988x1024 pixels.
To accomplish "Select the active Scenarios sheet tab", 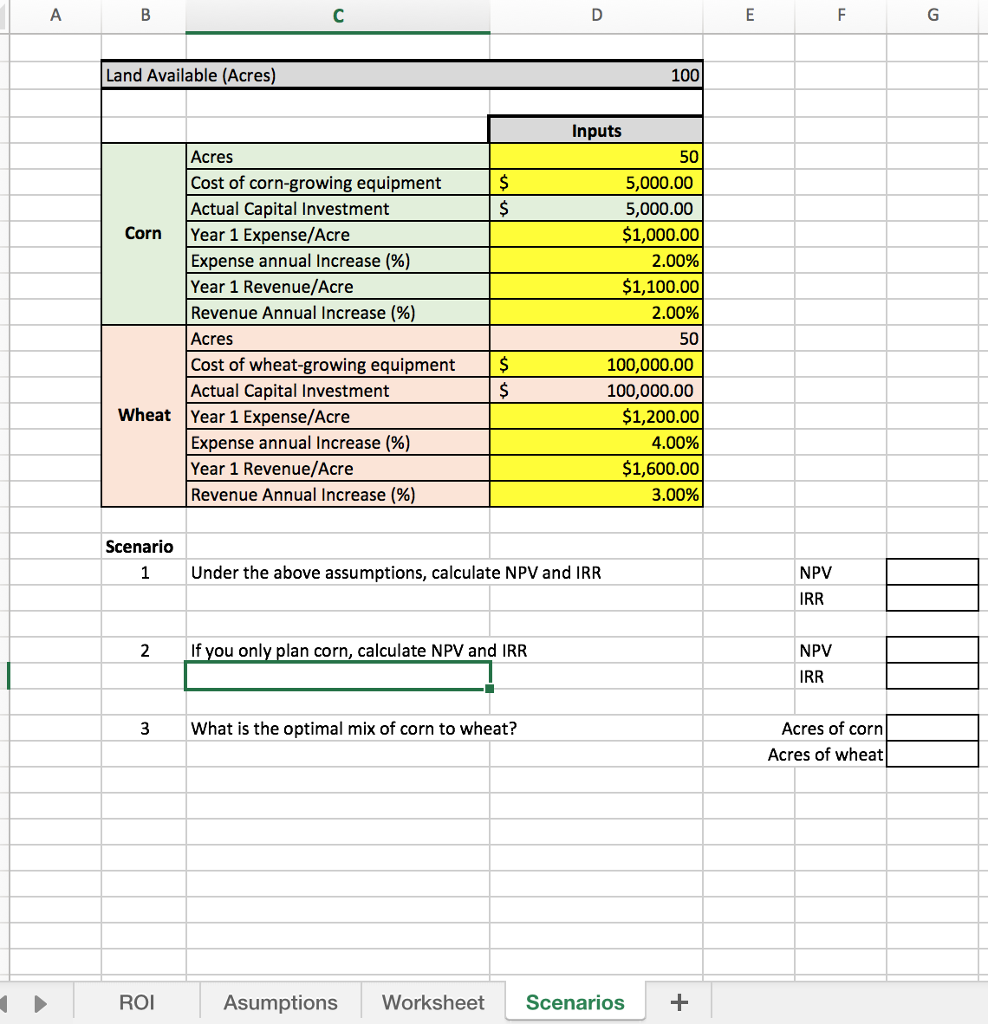I will pyautogui.click(x=574, y=1001).
